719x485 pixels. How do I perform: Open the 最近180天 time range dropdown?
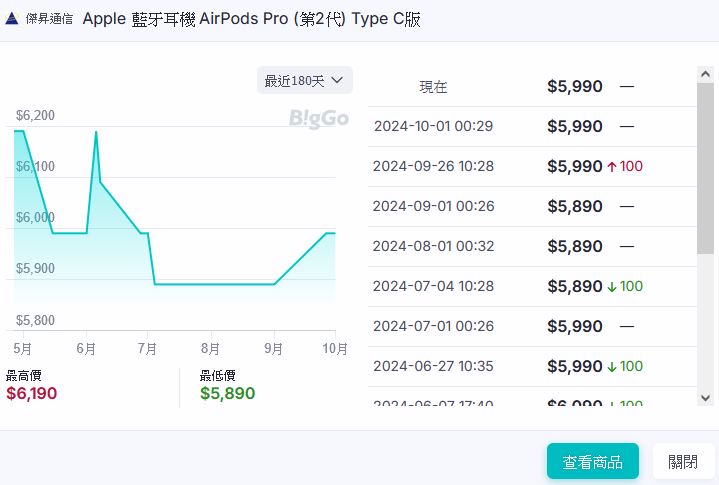coord(304,80)
